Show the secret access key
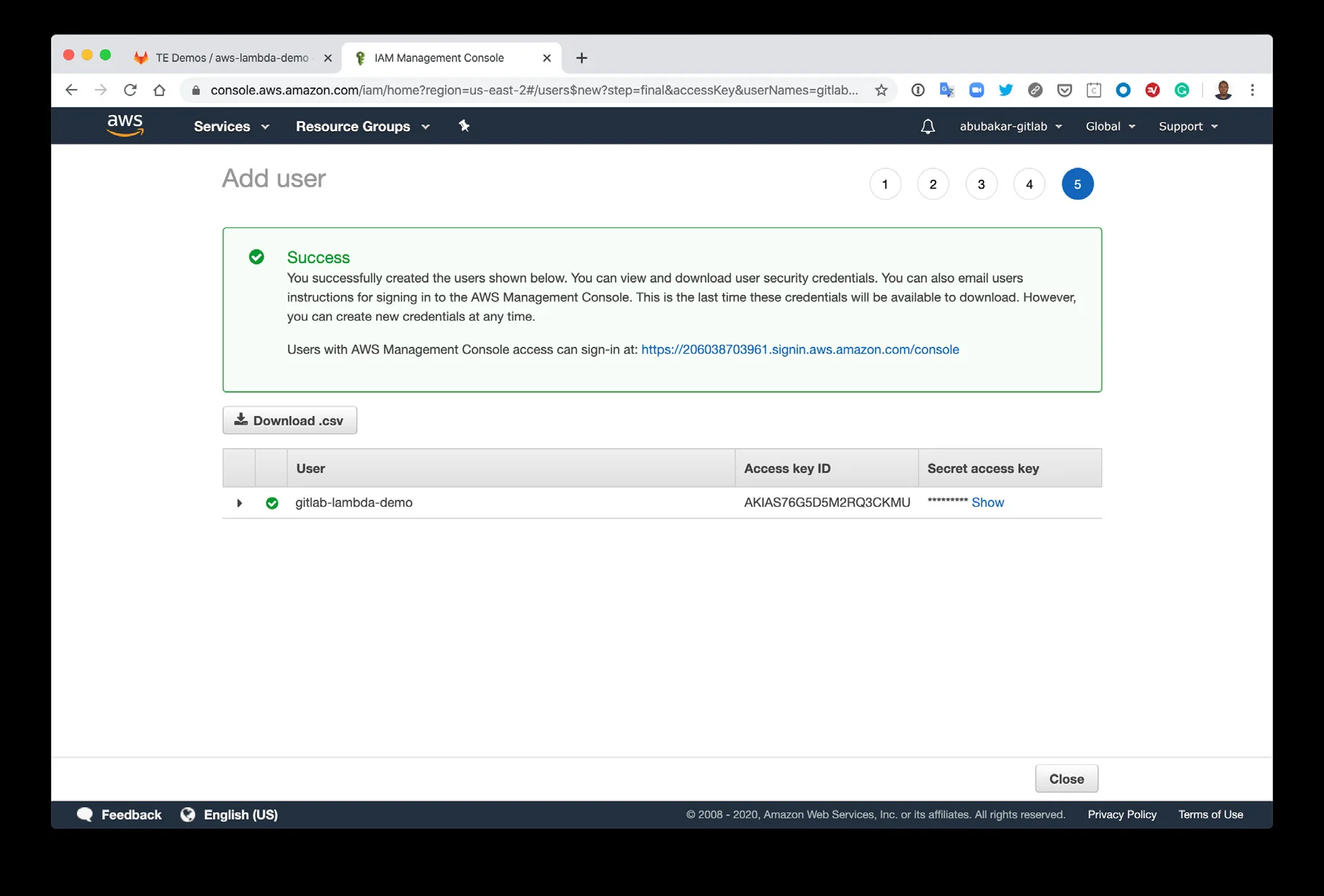Image resolution: width=1324 pixels, height=896 pixels. coord(987,503)
